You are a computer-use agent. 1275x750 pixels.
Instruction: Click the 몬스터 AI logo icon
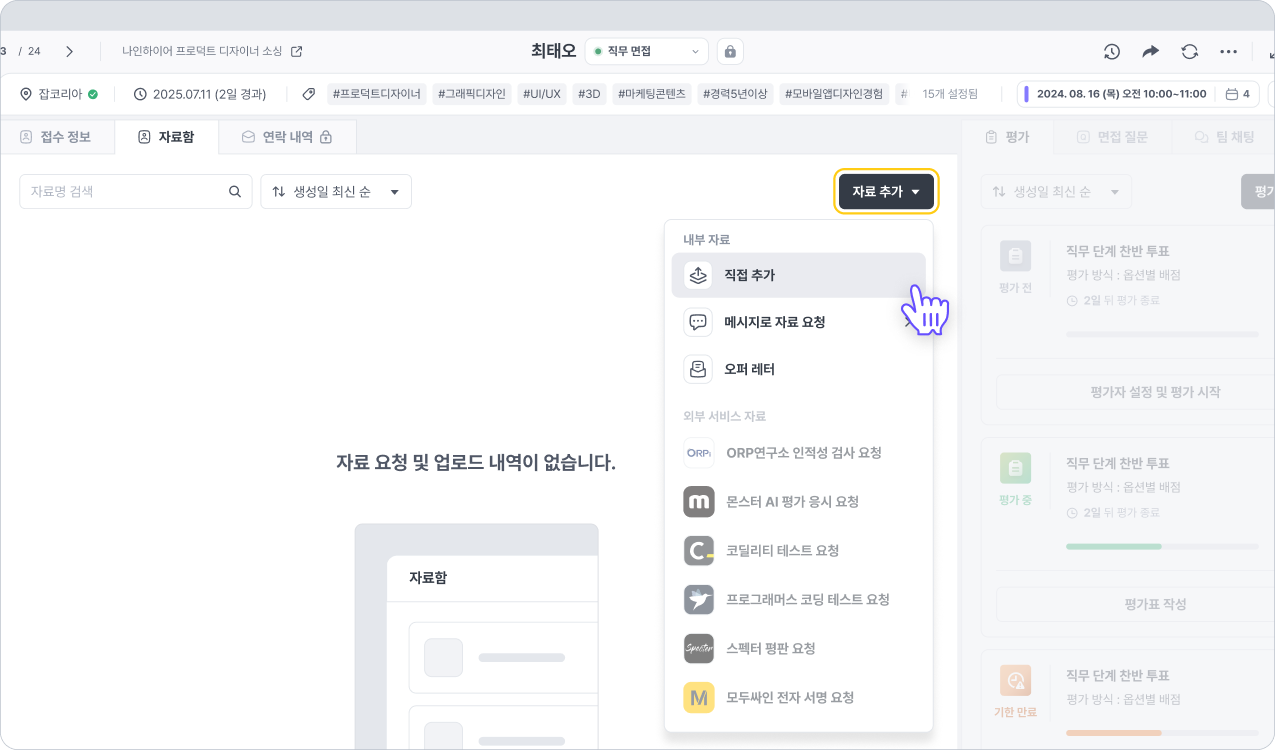tap(699, 502)
